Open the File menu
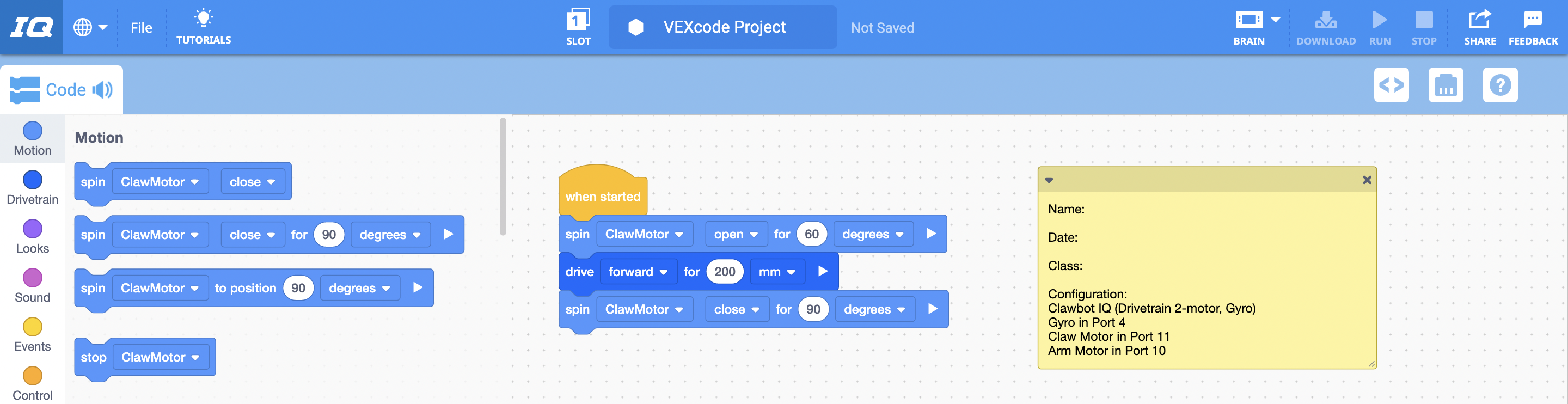Image resolution: width=1568 pixels, height=404 pixels. tap(141, 27)
